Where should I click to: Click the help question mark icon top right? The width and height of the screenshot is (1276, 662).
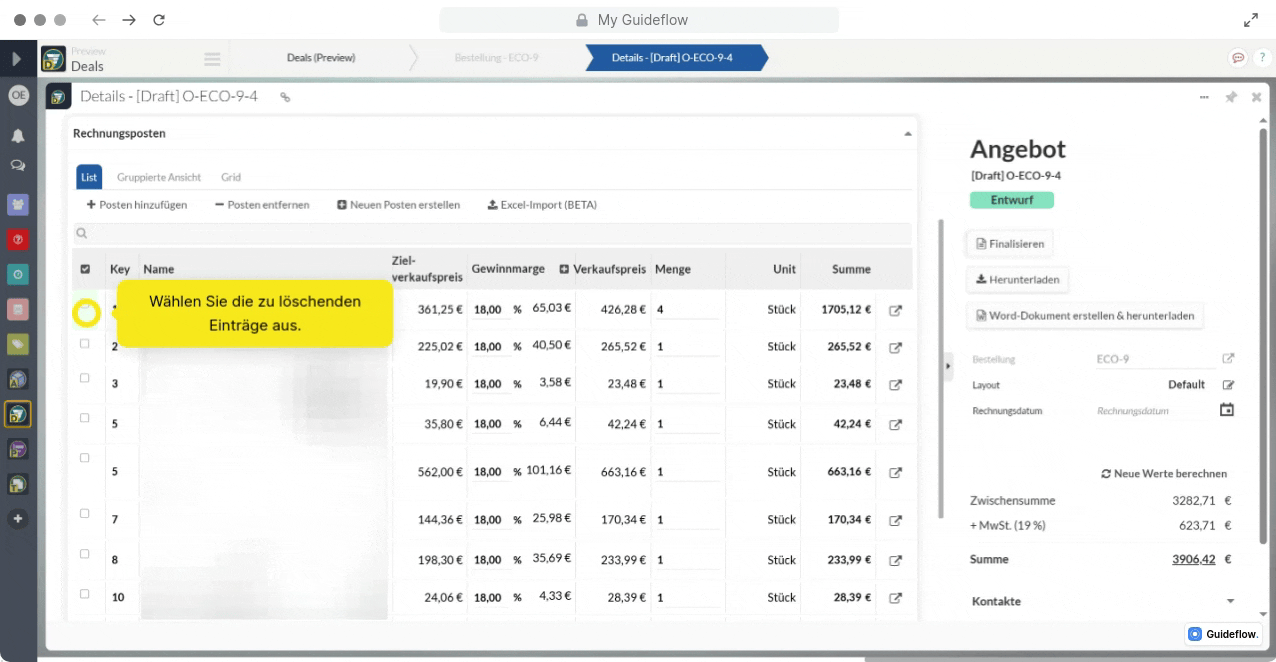pos(1262,58)
